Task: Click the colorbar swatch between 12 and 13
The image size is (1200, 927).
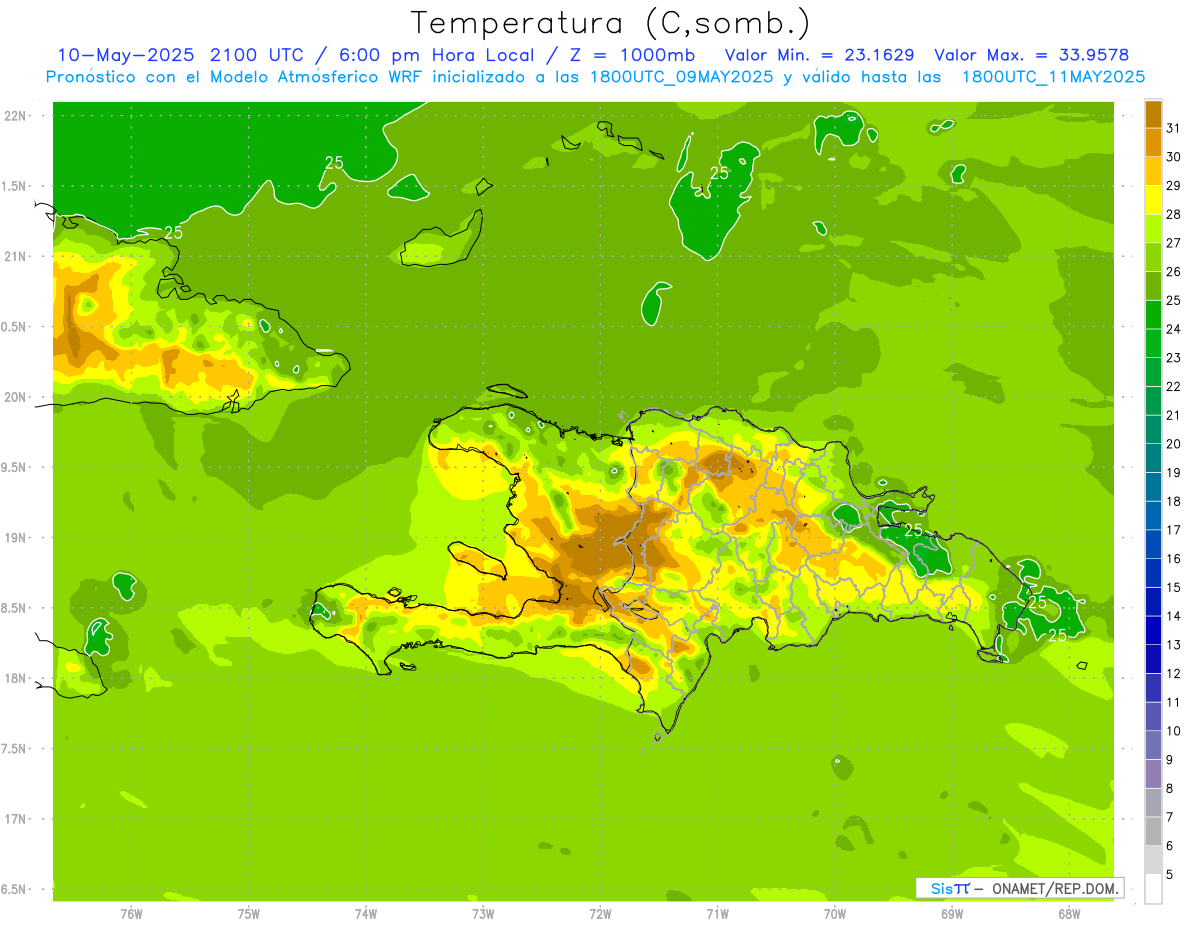Action: (x=1153, y=658)
